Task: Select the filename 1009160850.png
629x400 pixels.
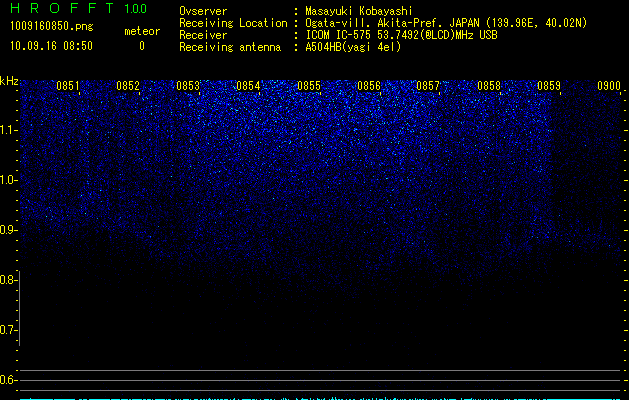Action: coord(52,26)
